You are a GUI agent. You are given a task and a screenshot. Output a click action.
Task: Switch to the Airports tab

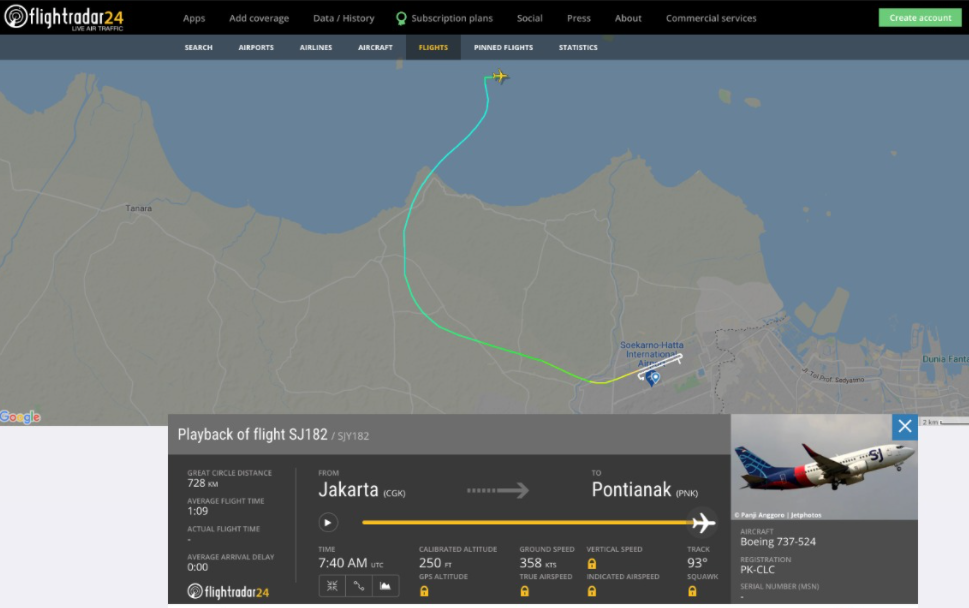click(256, 47)
